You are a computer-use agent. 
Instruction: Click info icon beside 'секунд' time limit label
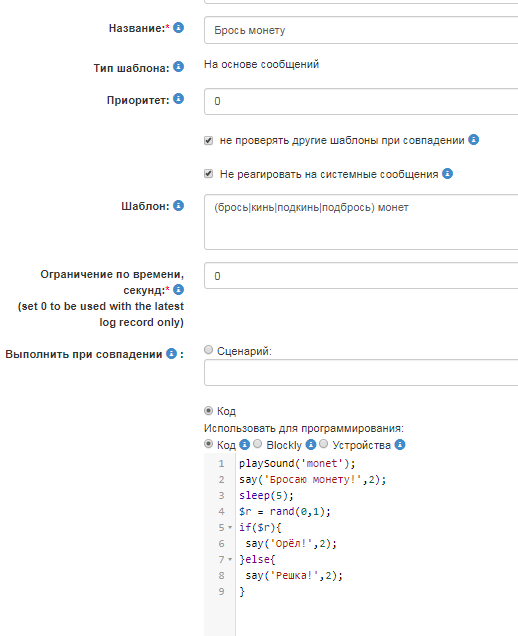[x=178, y=290]
